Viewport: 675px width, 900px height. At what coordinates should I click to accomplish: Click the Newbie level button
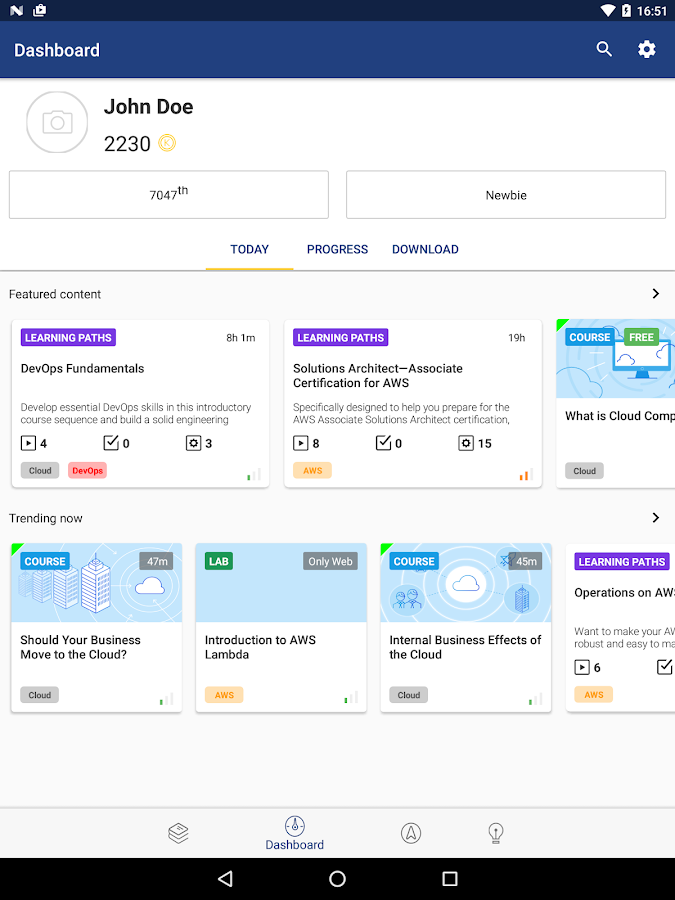click(506, 195)
